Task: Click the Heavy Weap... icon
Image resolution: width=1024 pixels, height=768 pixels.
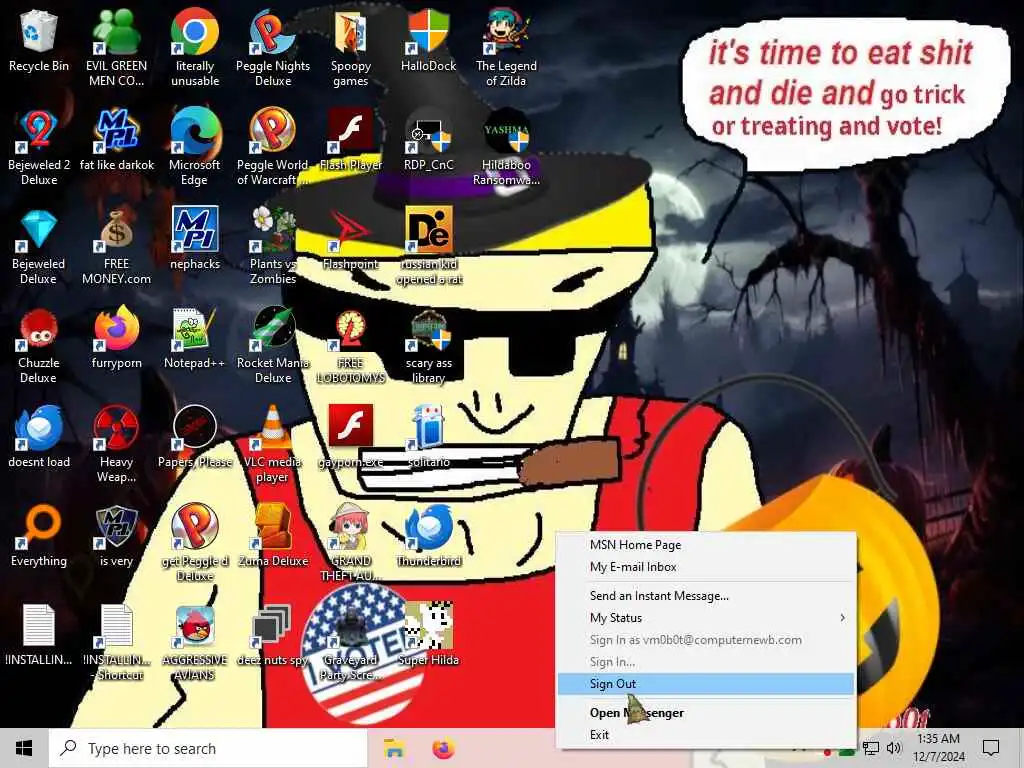Action: [116, 444]
